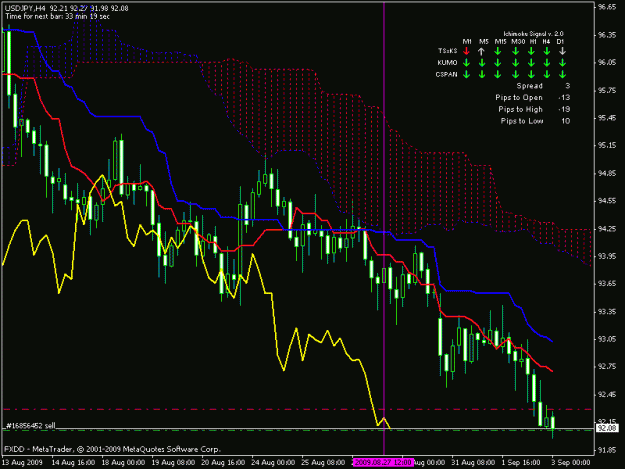Click the -19 Pips to High value
The height and width of the screenshot is (469, 625).
click(564, 109)
